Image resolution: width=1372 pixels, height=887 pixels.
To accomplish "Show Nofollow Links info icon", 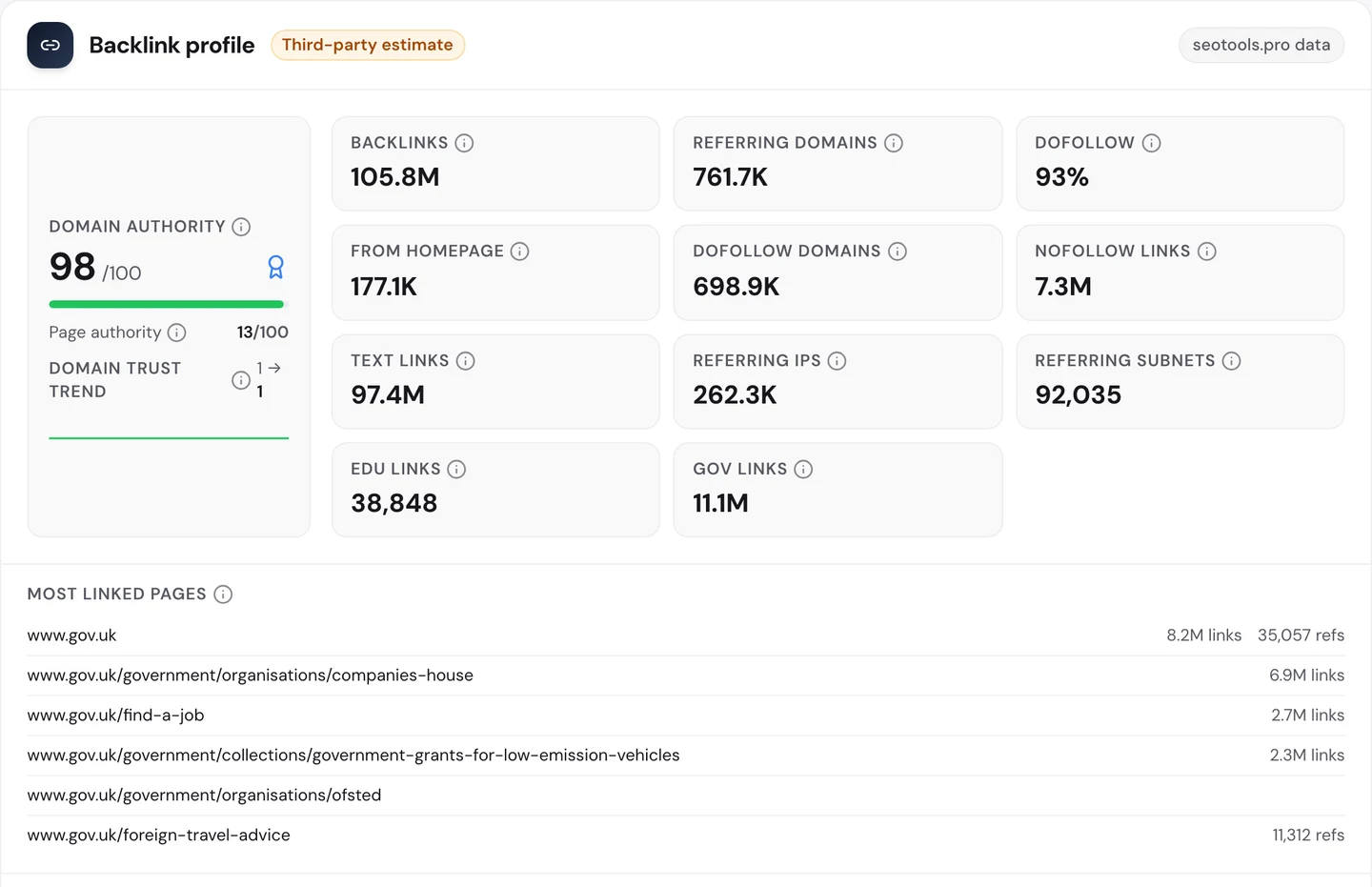I will click(1207, 252).
